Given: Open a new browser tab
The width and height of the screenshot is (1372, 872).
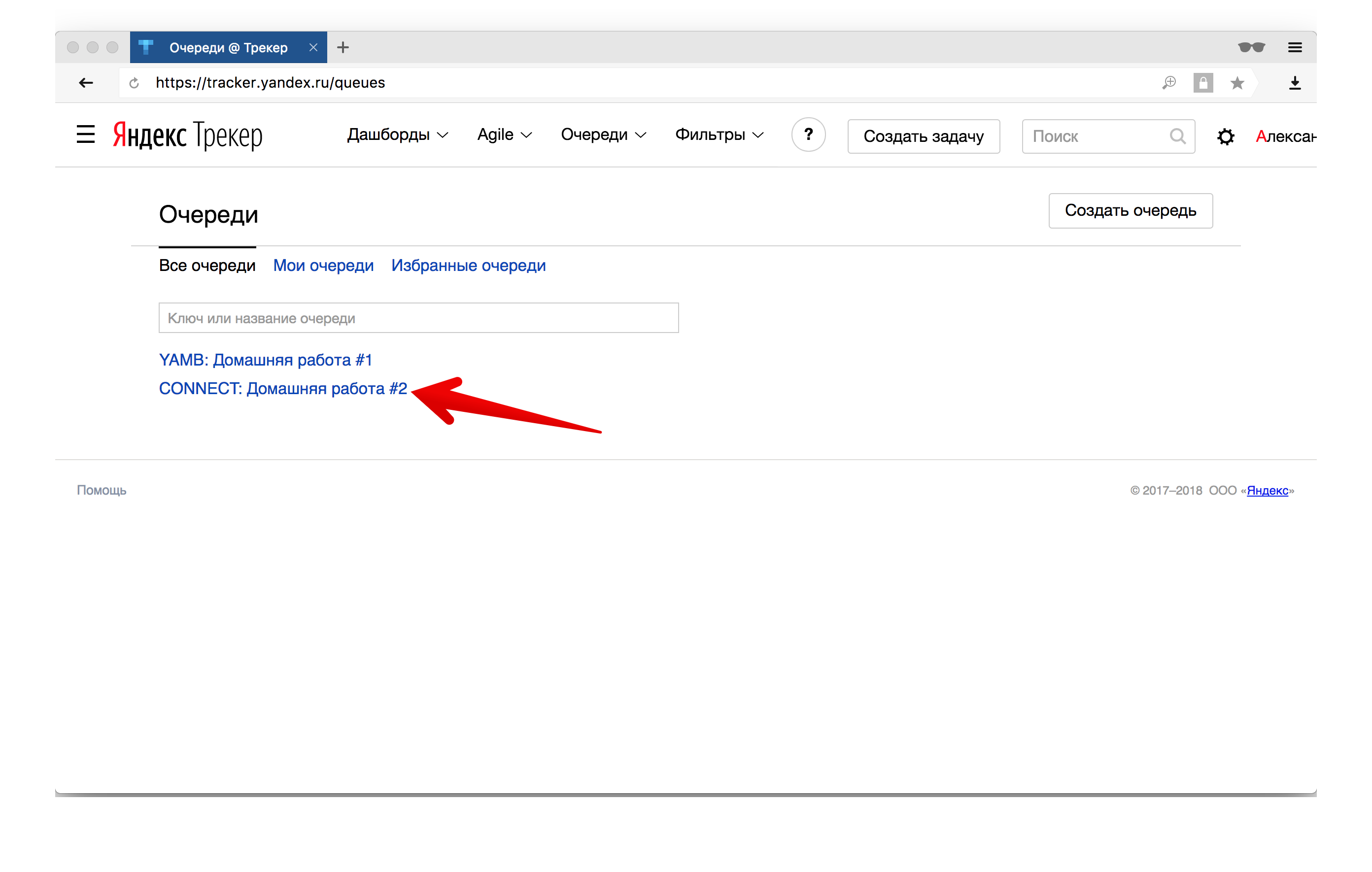Looking at the screenshot, I should point(343,47).
